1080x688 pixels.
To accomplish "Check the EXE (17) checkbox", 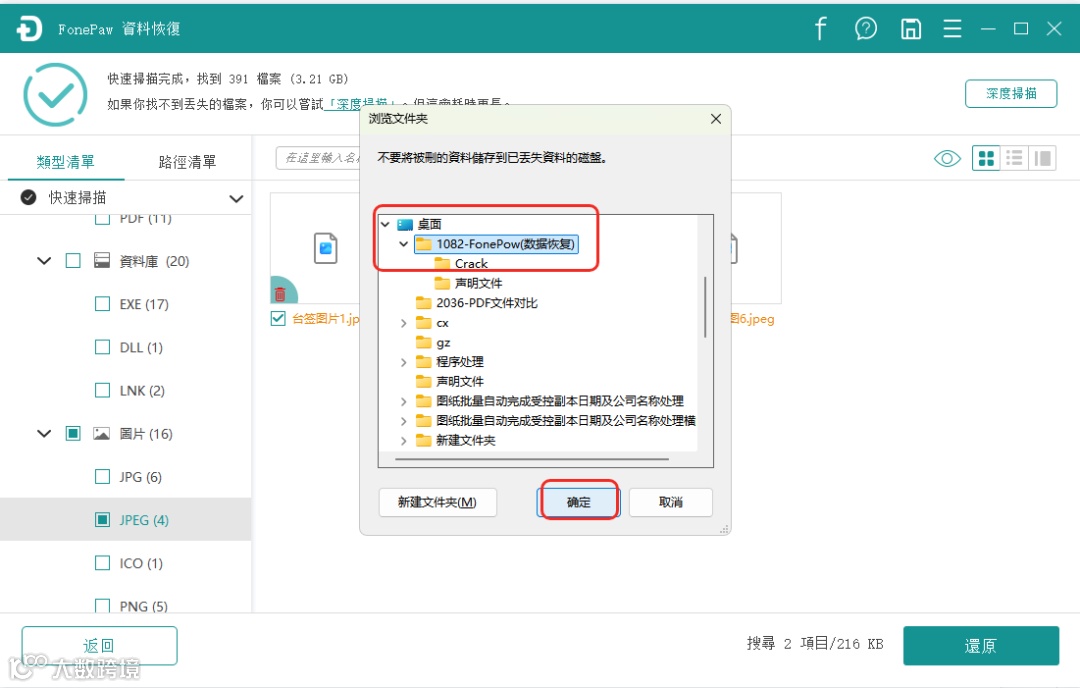I will [x=102, y=304].
